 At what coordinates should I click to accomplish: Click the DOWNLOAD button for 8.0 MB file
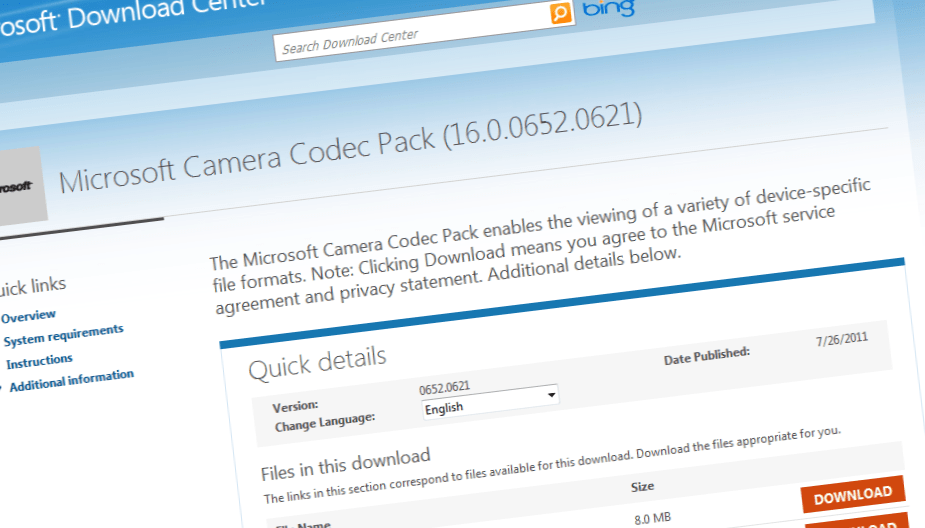point(852,494)
